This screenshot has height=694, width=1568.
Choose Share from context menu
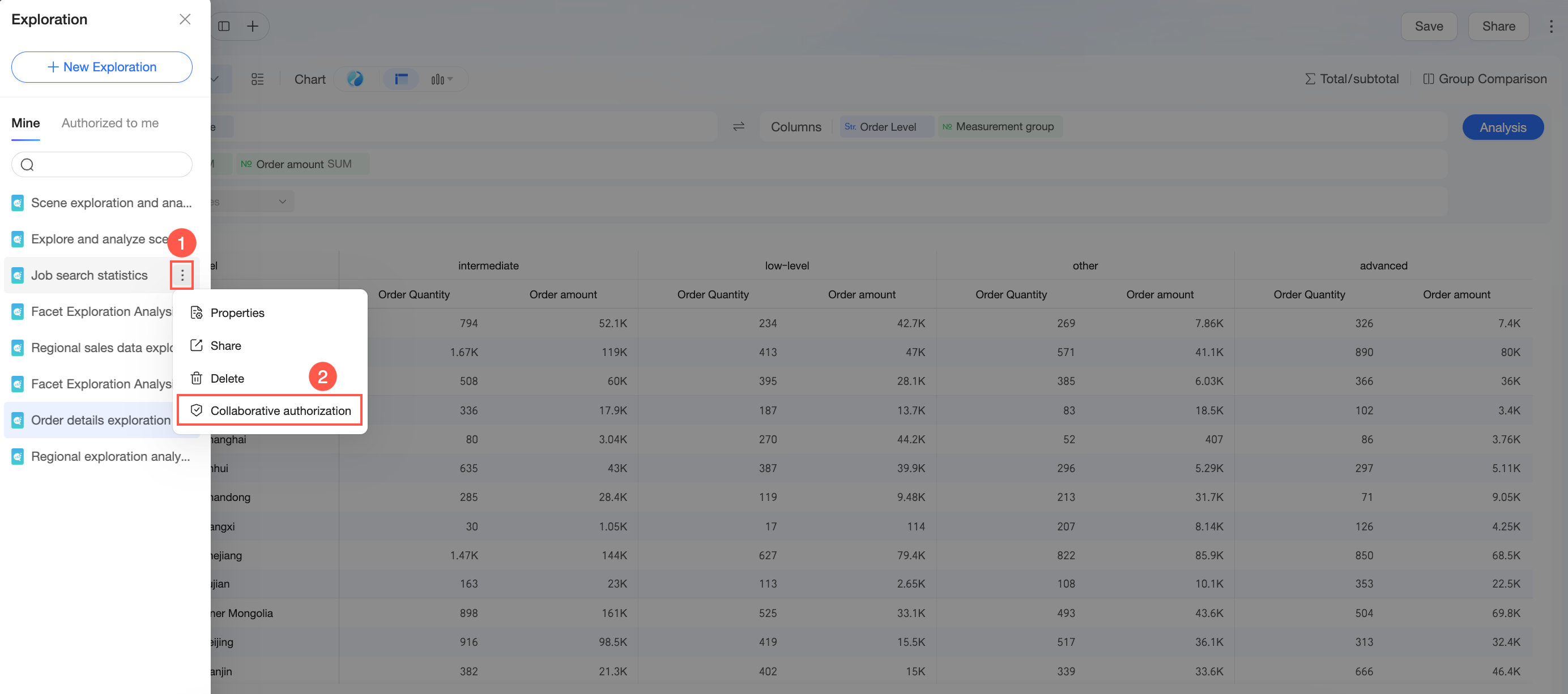click(270, 345)
